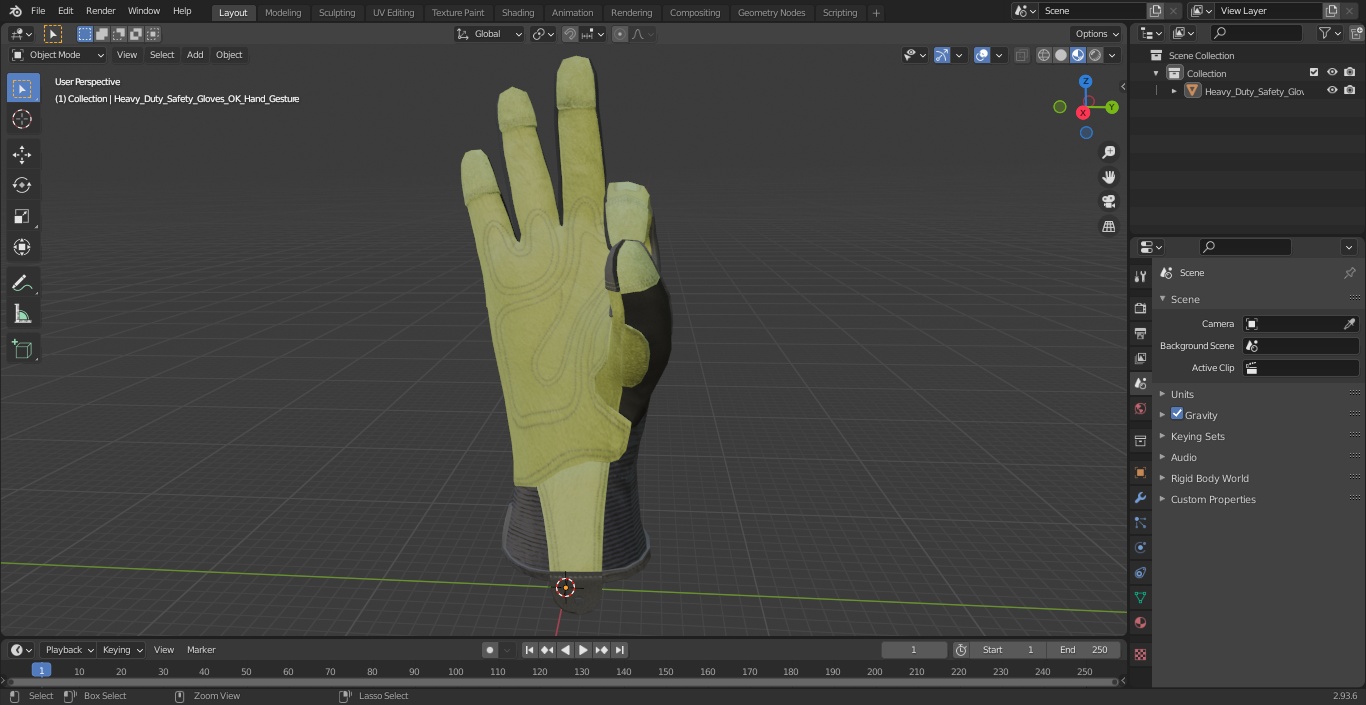Switch to Wireframe viewport shading
Viewport: 1366px width, 705px height.
(x=1044, y=55)
